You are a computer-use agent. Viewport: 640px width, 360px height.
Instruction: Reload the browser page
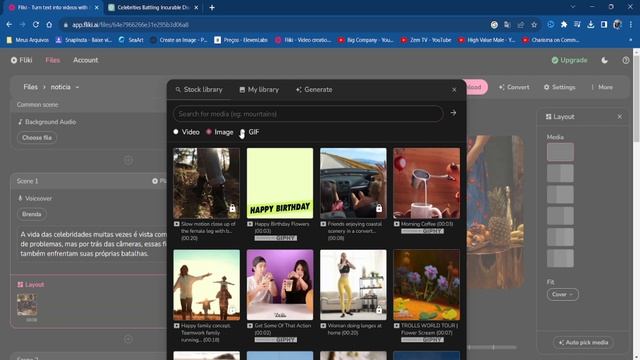point(36,24)
